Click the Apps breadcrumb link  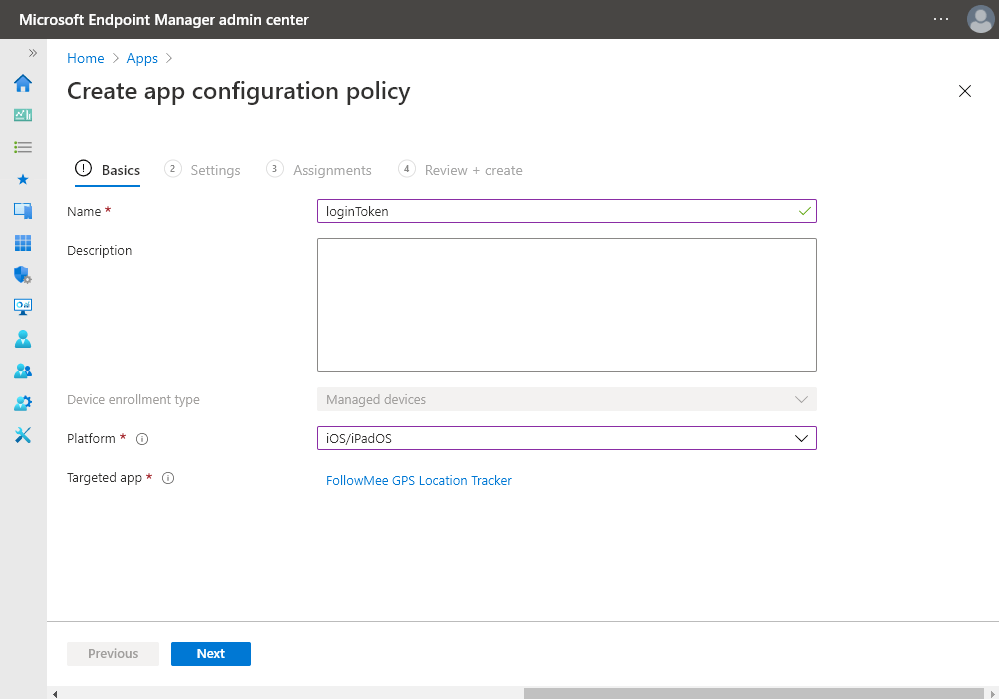coord(142,58)
